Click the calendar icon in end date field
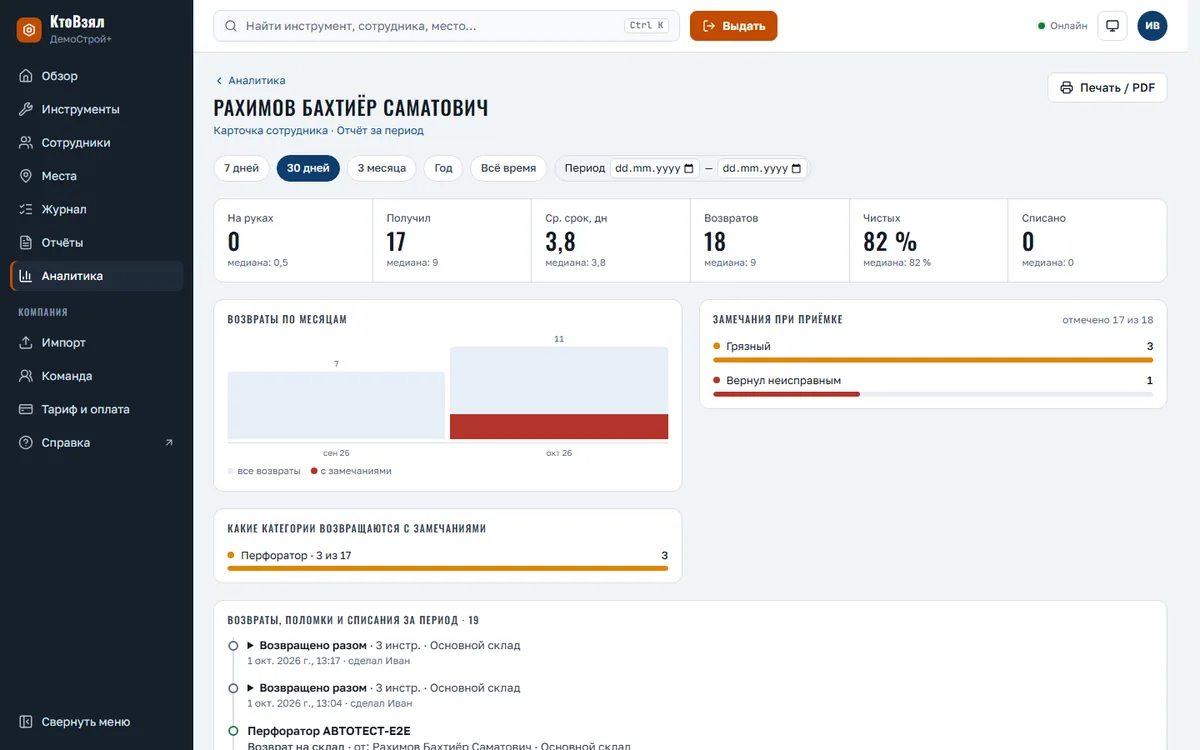 [797, 168]
